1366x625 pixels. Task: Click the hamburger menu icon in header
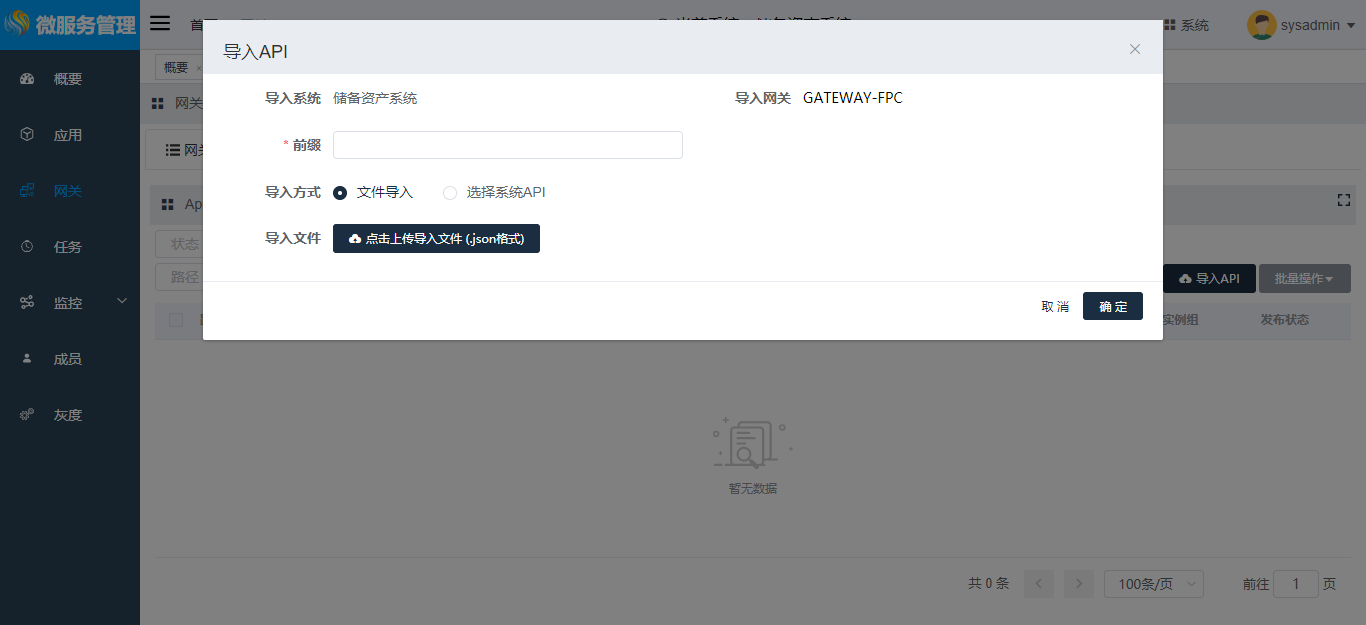(160, 24)
